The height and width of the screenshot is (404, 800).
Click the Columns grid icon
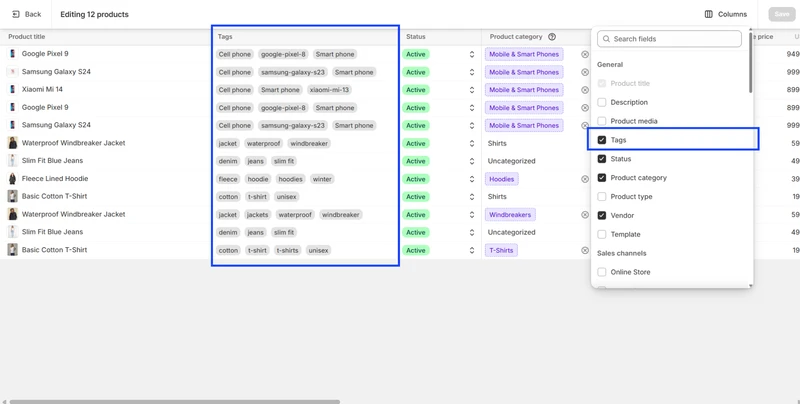point(708,14)
